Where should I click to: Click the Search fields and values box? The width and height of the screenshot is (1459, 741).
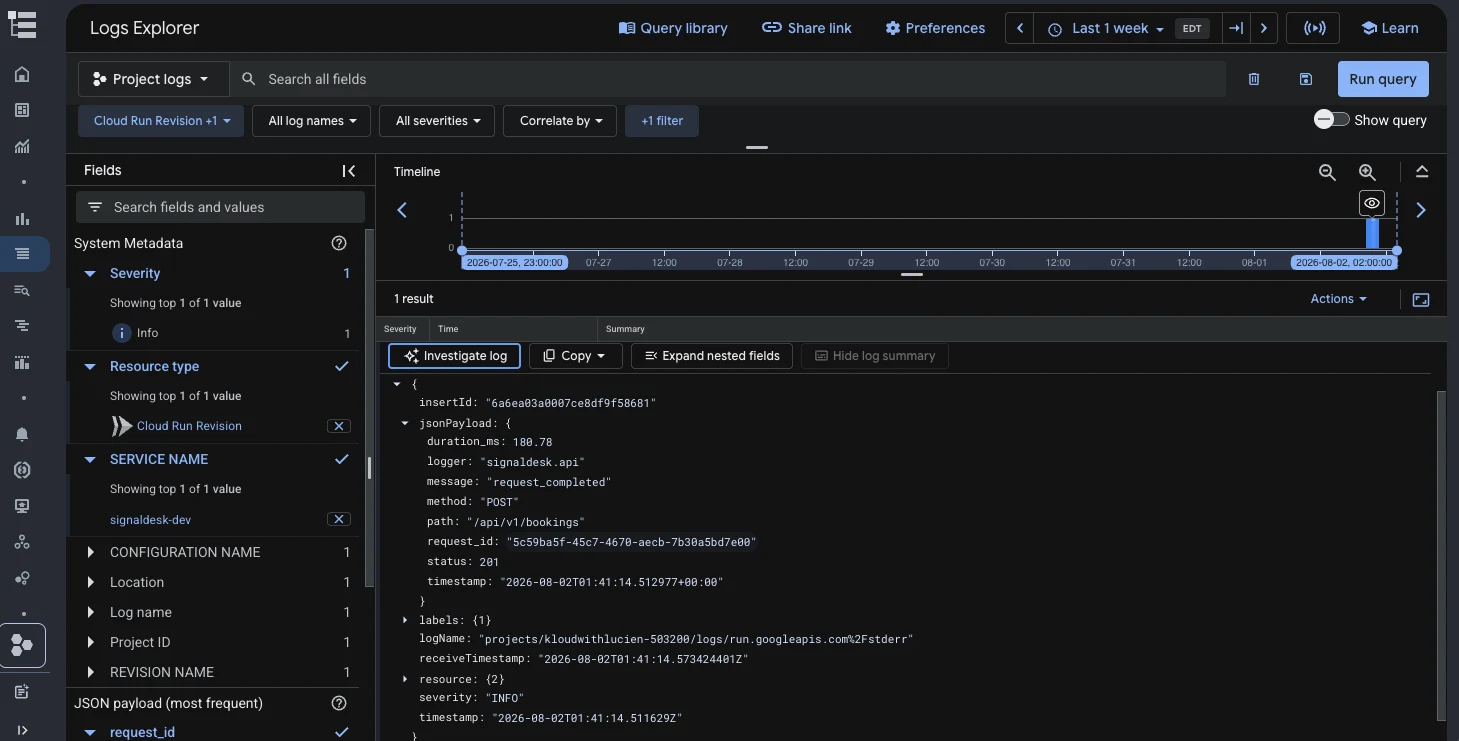pos(220,207)
